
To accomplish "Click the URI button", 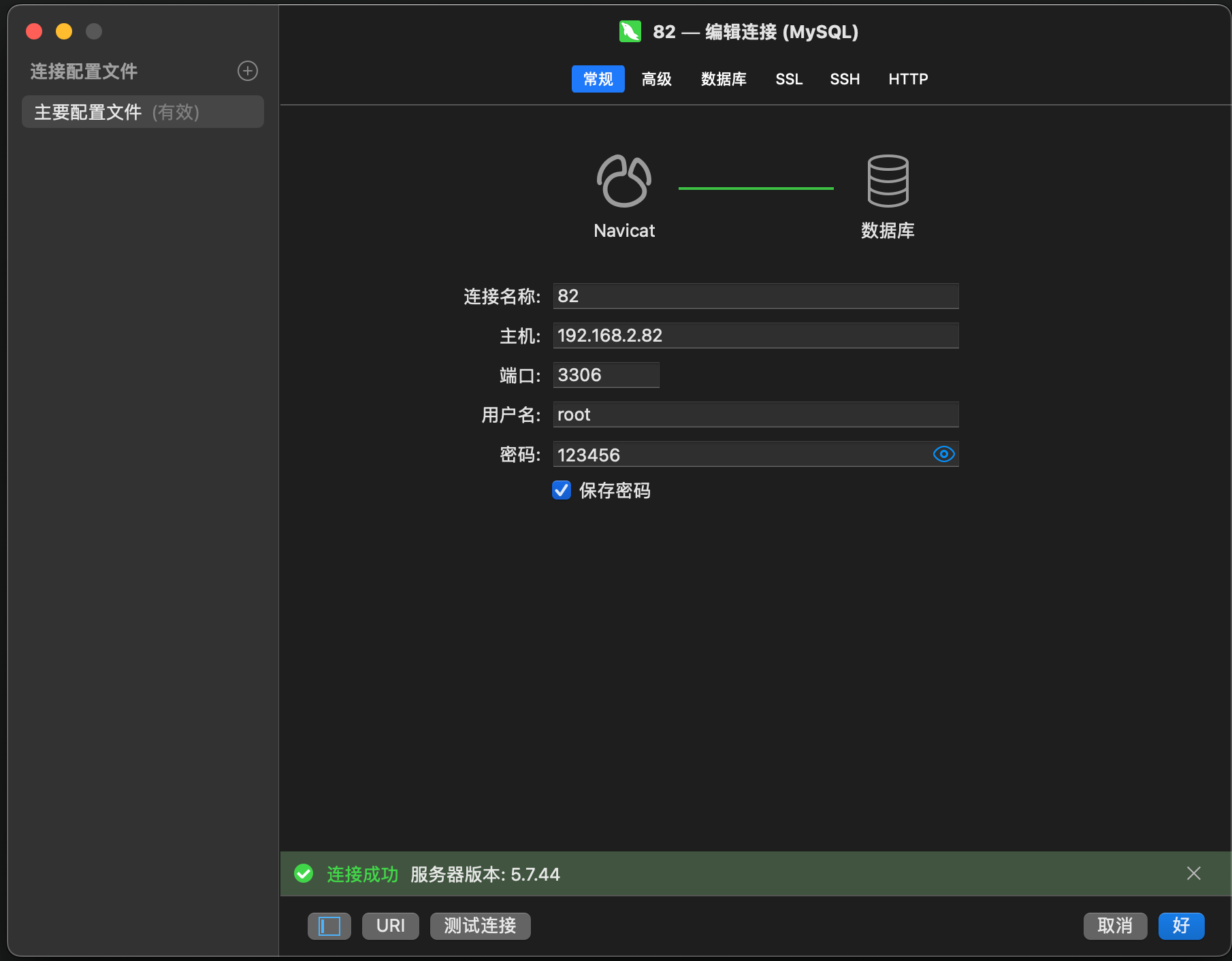I will tap(391, 926).
